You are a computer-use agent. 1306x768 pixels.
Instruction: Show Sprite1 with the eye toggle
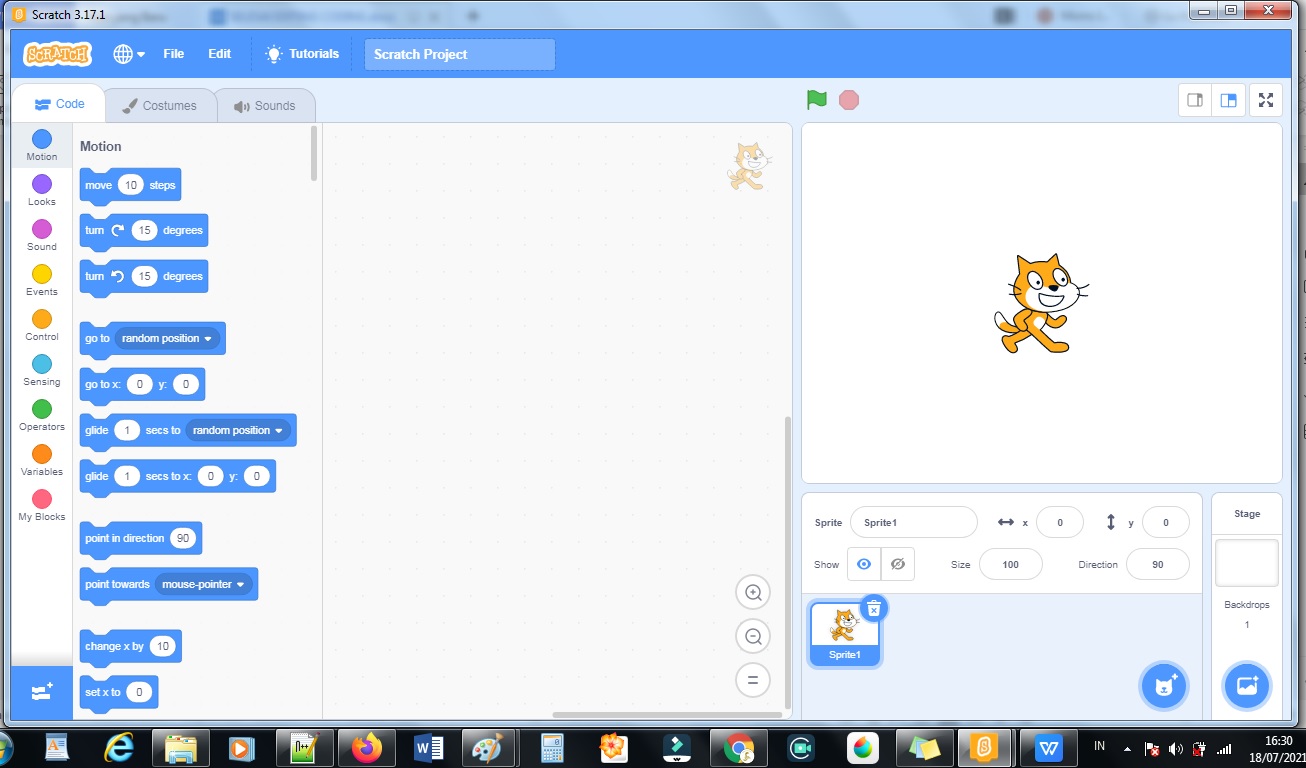[863, 564]
